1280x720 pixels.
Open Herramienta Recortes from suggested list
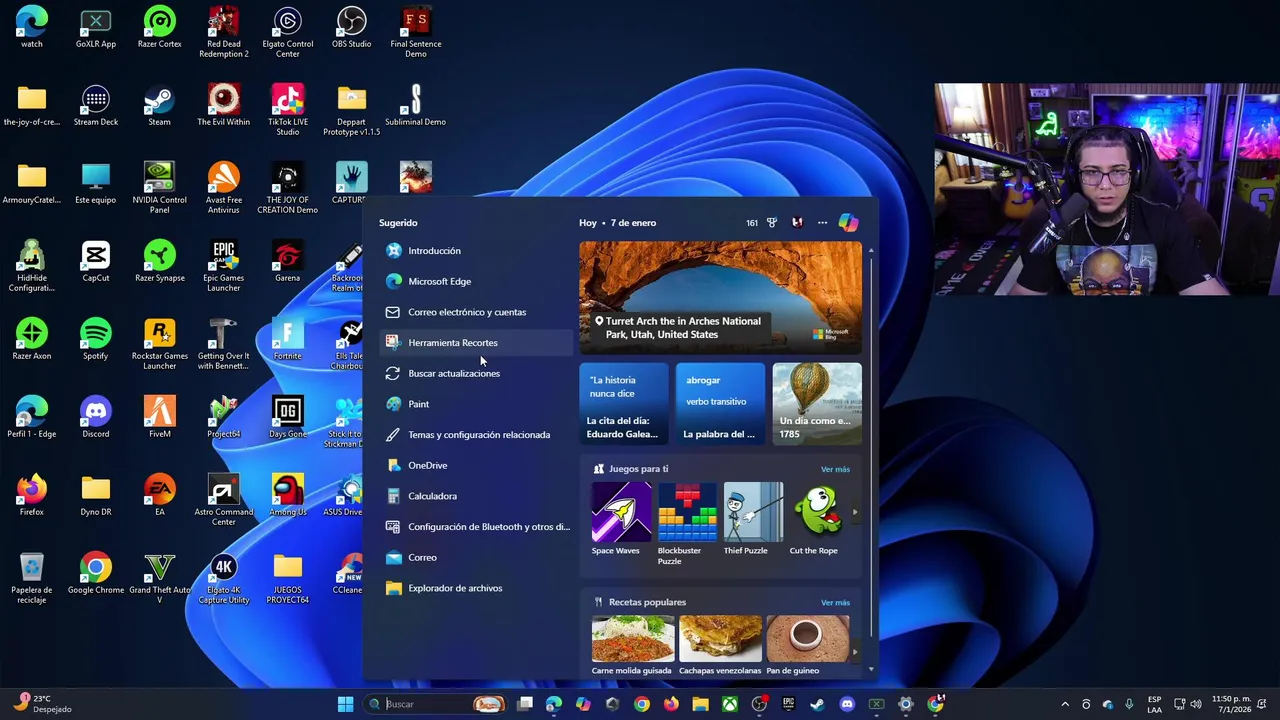(x=476, y=343)
